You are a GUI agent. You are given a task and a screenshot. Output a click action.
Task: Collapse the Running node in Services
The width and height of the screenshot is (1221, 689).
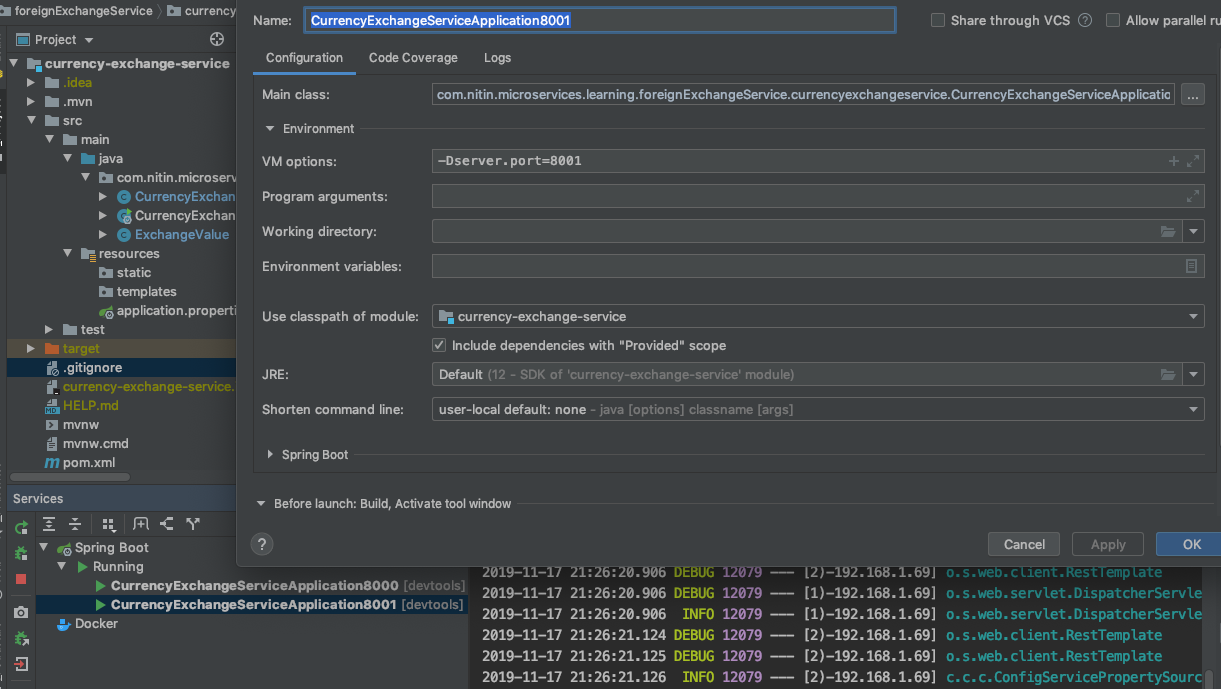tap(64, 567)
